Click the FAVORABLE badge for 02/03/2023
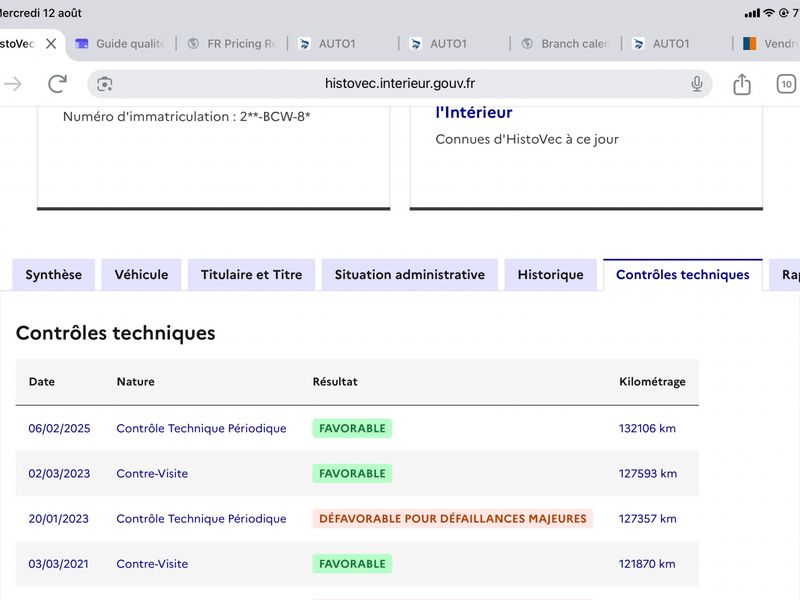 (352, 473)
